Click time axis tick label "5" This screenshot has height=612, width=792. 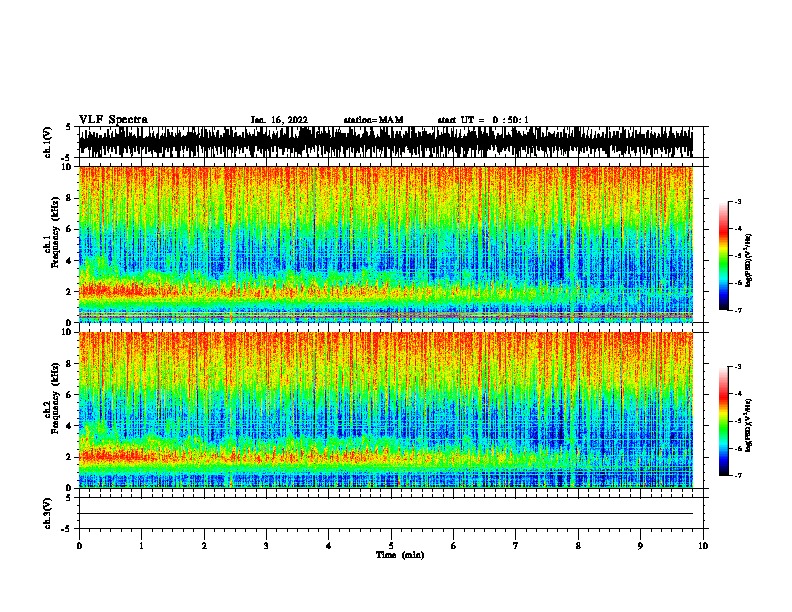tap(391, 546)
